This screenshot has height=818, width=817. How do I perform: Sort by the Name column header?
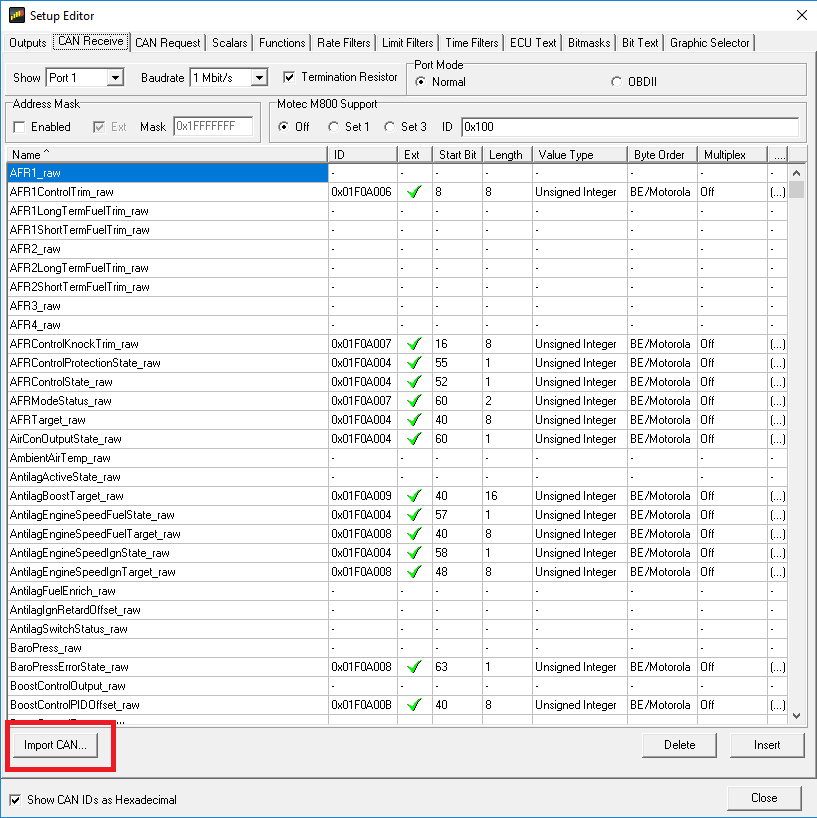pos(167,154)
